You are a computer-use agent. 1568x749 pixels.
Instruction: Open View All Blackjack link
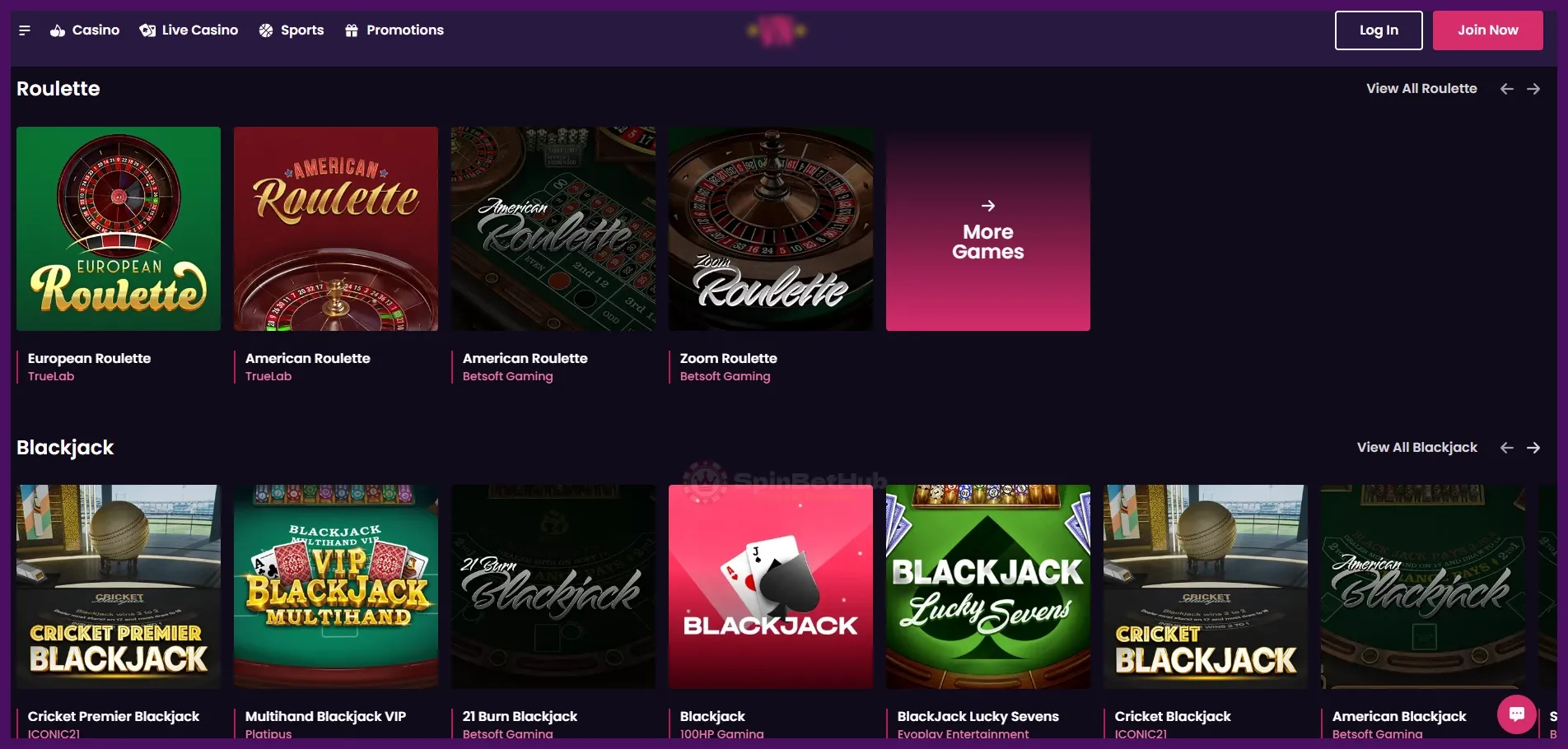1417,447
